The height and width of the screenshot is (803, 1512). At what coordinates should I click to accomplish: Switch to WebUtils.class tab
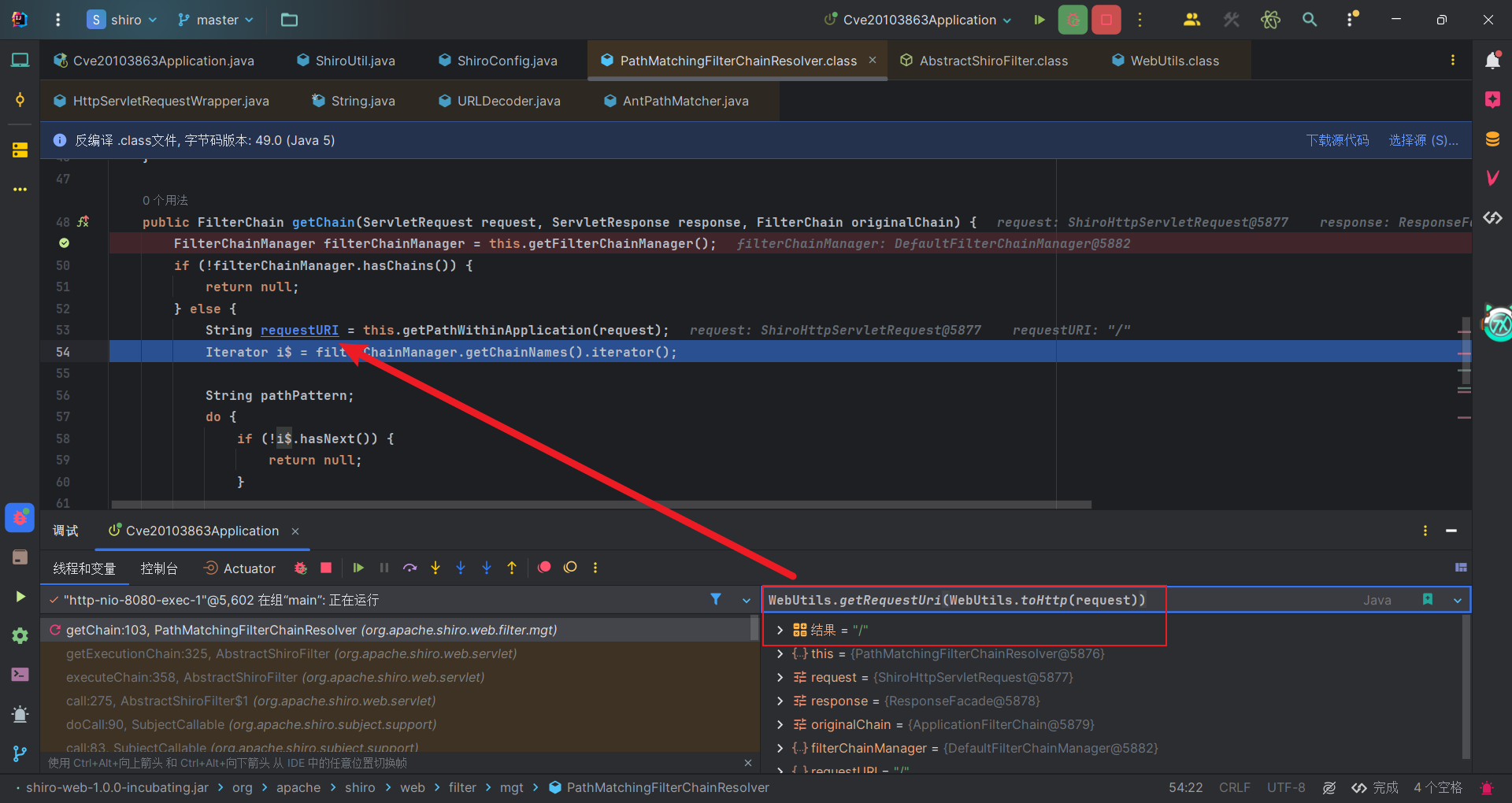click(1165, 61)
